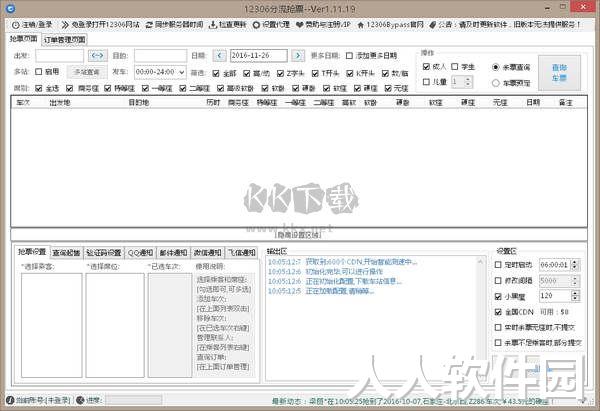600x411 pixels.
Task: Adjust the 06:00:01 start time stepper
Action: click(x=575, y=265)
